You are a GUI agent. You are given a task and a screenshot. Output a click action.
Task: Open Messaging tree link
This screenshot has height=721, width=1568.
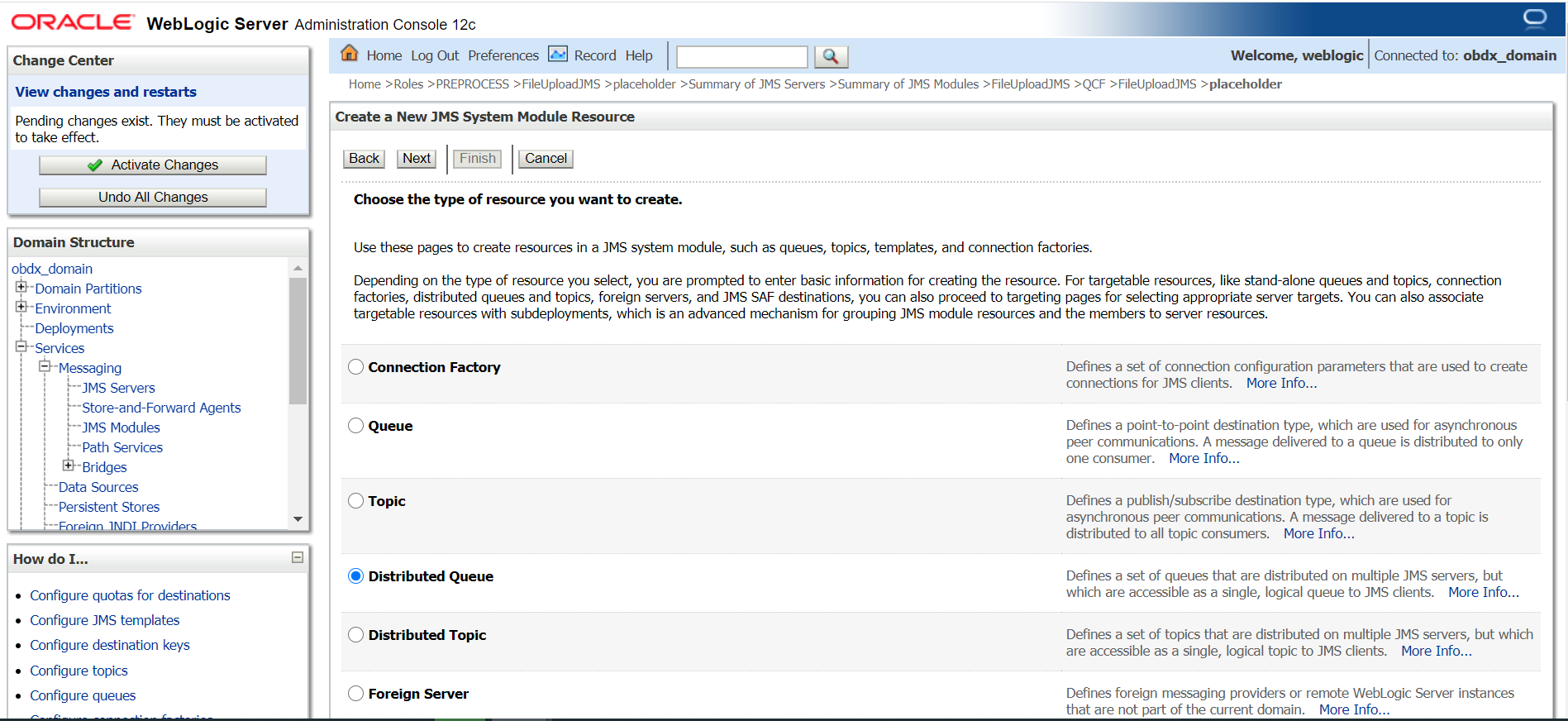coord(90,368)
